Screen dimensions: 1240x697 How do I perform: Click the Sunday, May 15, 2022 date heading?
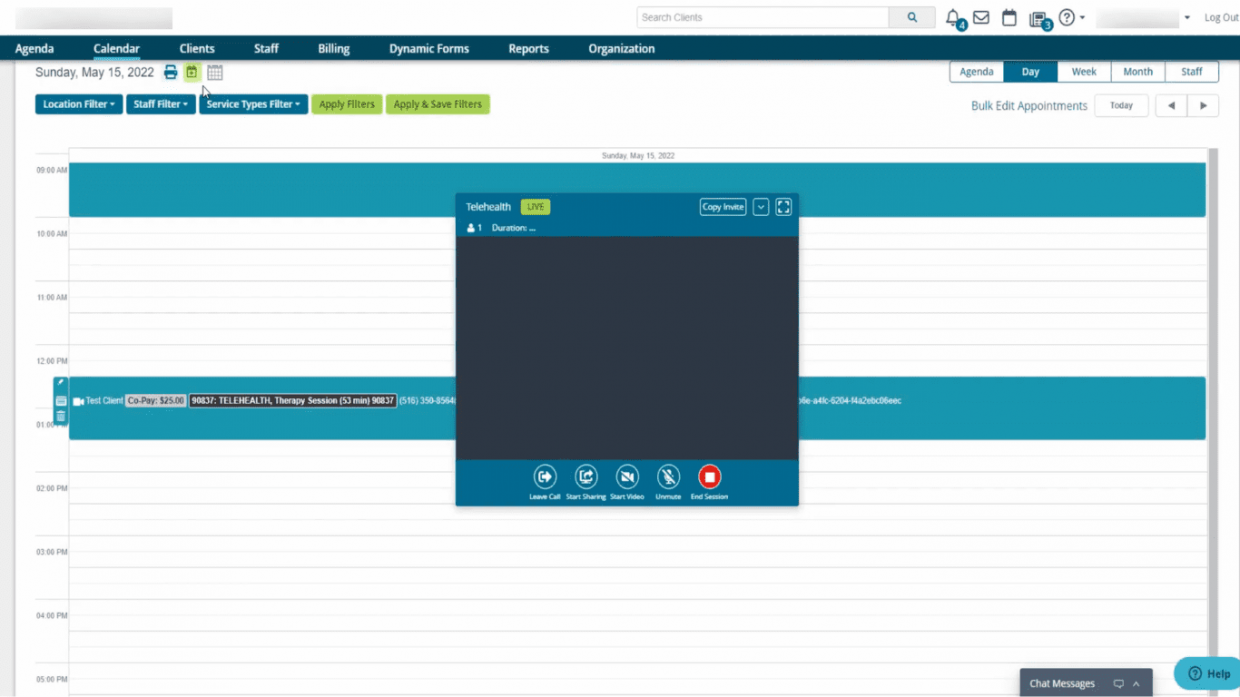click(x=95, y=73)
